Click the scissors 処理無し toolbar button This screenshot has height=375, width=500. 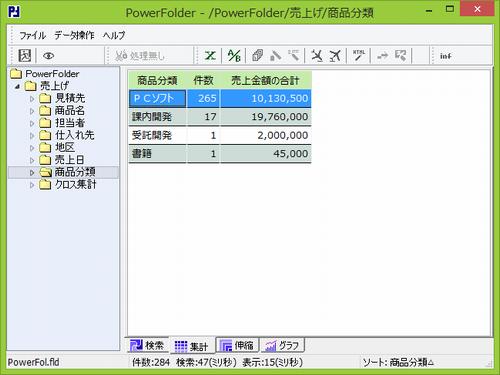(140, 56)
